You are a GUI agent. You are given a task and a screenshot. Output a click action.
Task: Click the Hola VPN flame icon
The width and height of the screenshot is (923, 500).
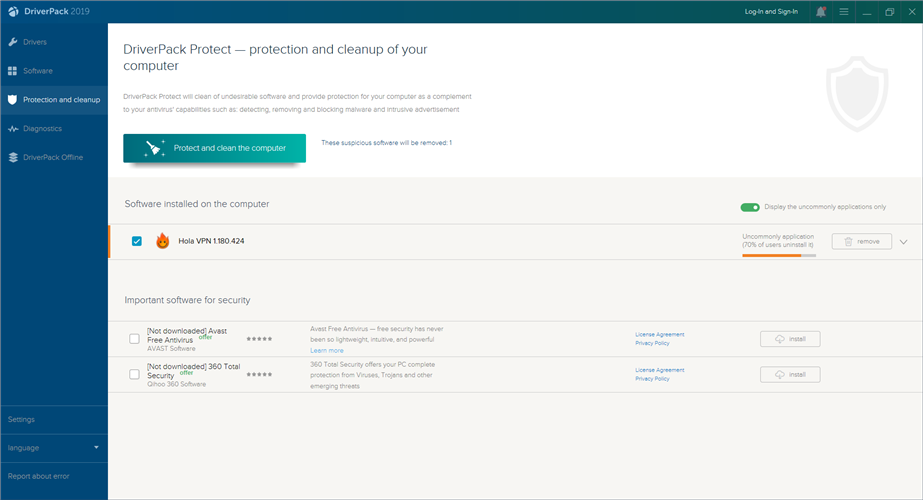(163, 241)
